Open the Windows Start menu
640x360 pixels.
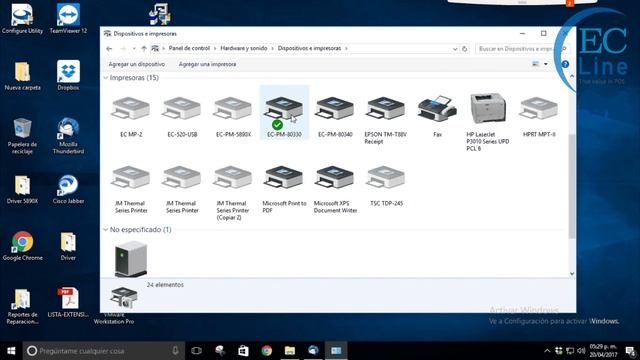(x=11, y=351)
